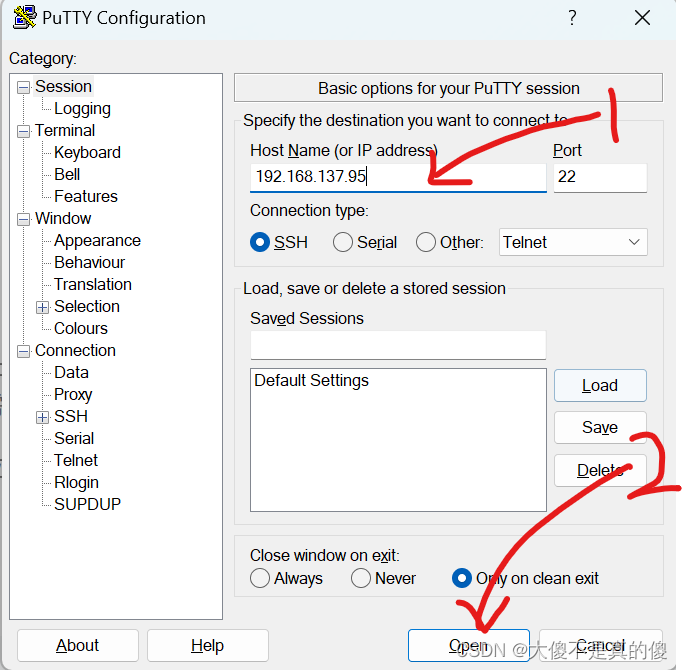This screenshot has width=682, height=670.
Task: Choose Only on clean exit option
Action: pos(462,578)
